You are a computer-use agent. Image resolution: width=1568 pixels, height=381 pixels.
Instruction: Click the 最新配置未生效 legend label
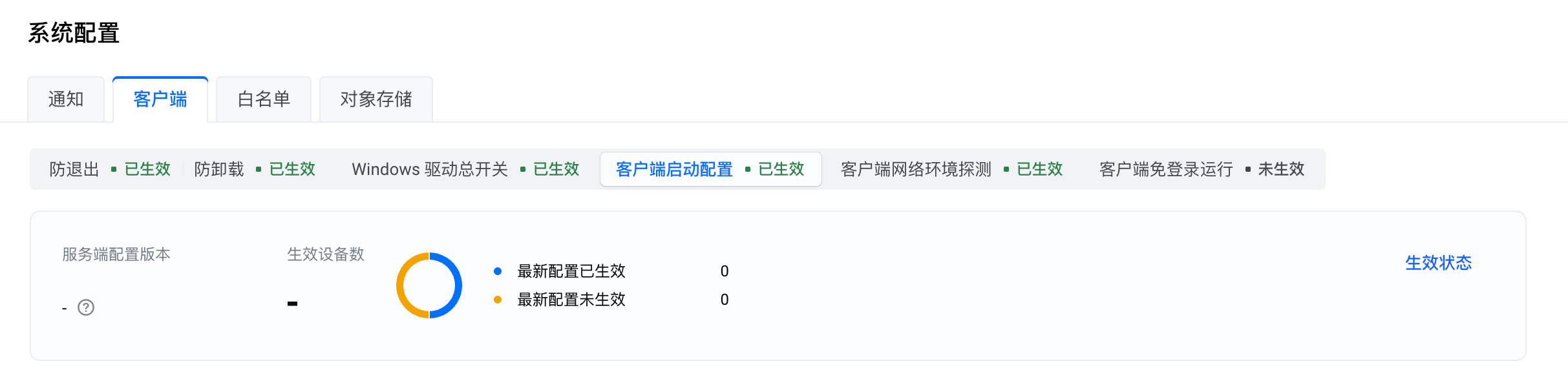pos(571,300)
